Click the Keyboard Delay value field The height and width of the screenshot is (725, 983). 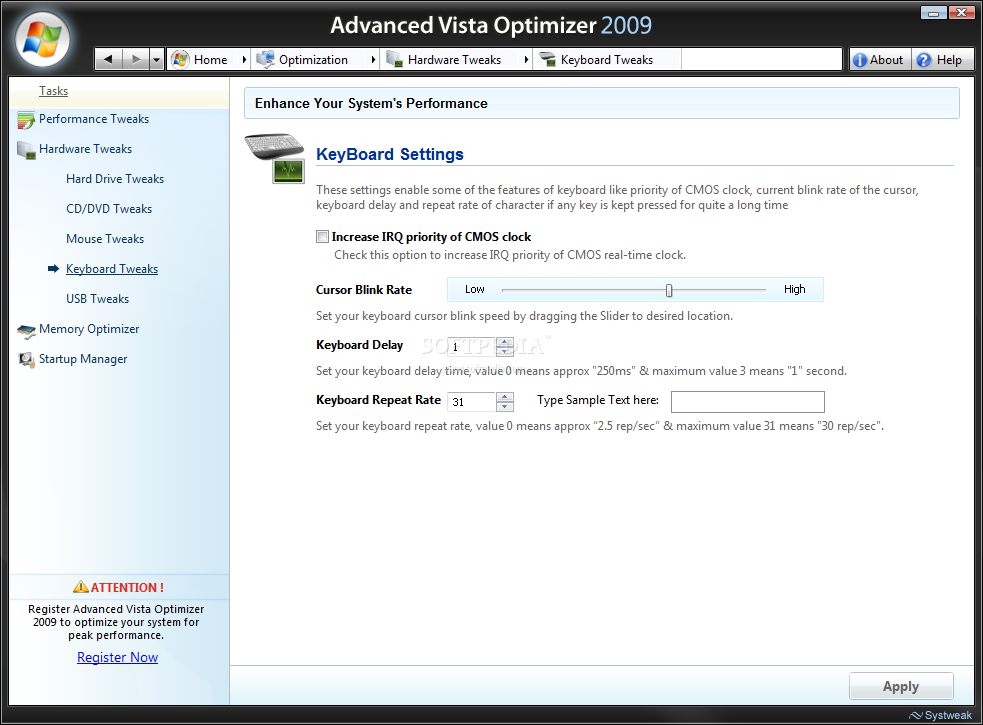coord(472,347)
